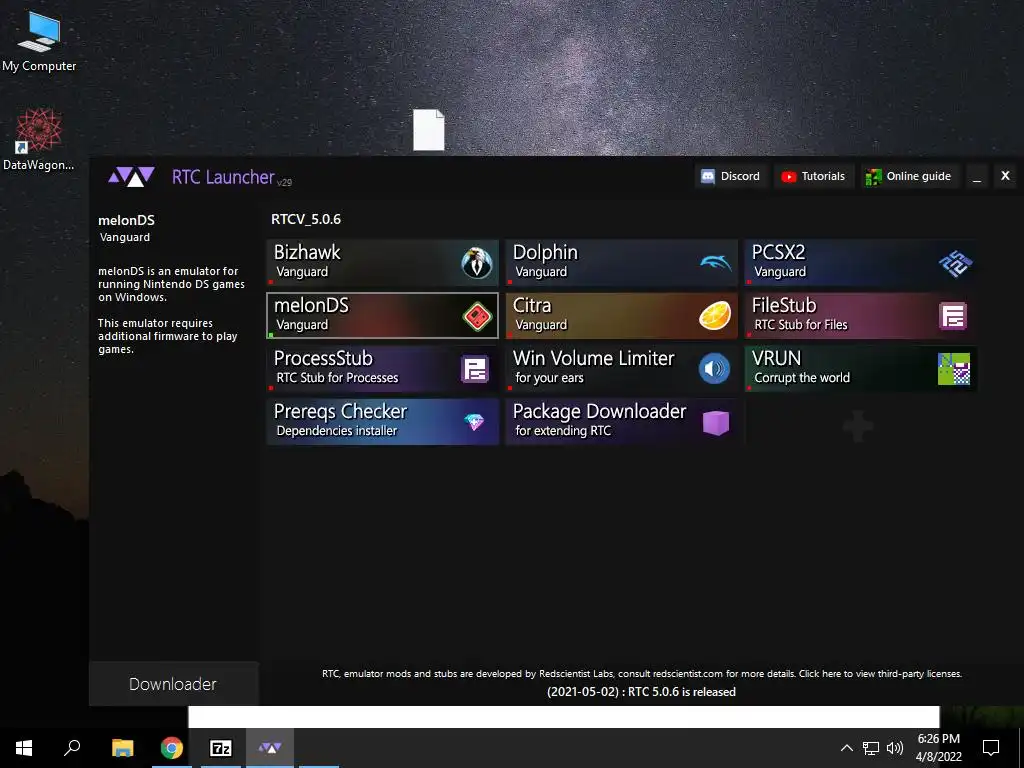Open the Dolphin Vanguard tile

621,263
